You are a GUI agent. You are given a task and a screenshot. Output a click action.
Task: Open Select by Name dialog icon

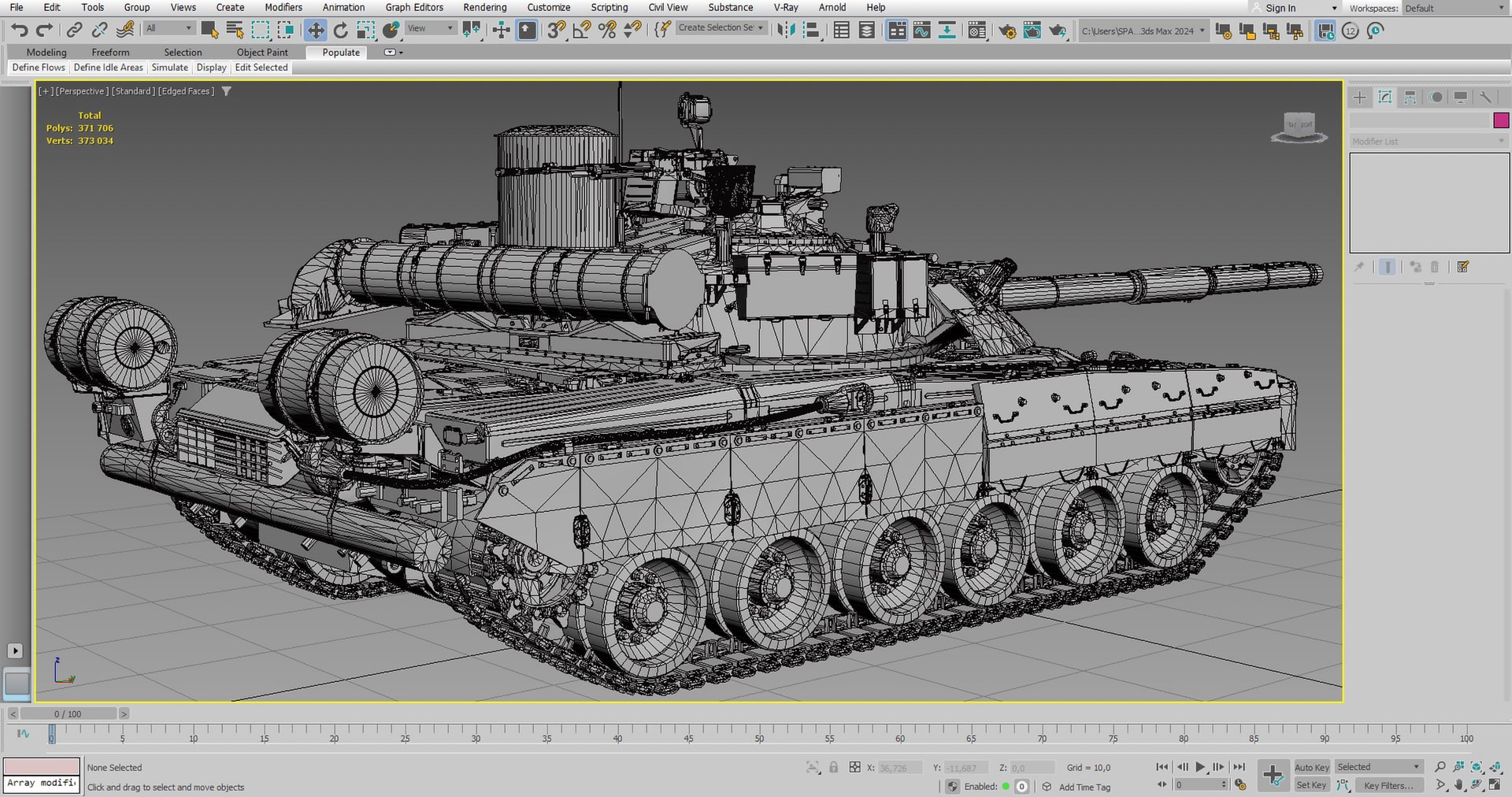[x=235, y=30]
